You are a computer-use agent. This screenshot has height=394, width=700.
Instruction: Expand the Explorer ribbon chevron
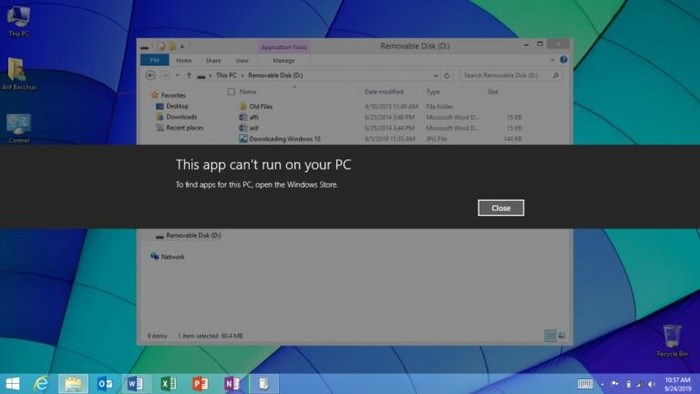click(x=552, y=60)
